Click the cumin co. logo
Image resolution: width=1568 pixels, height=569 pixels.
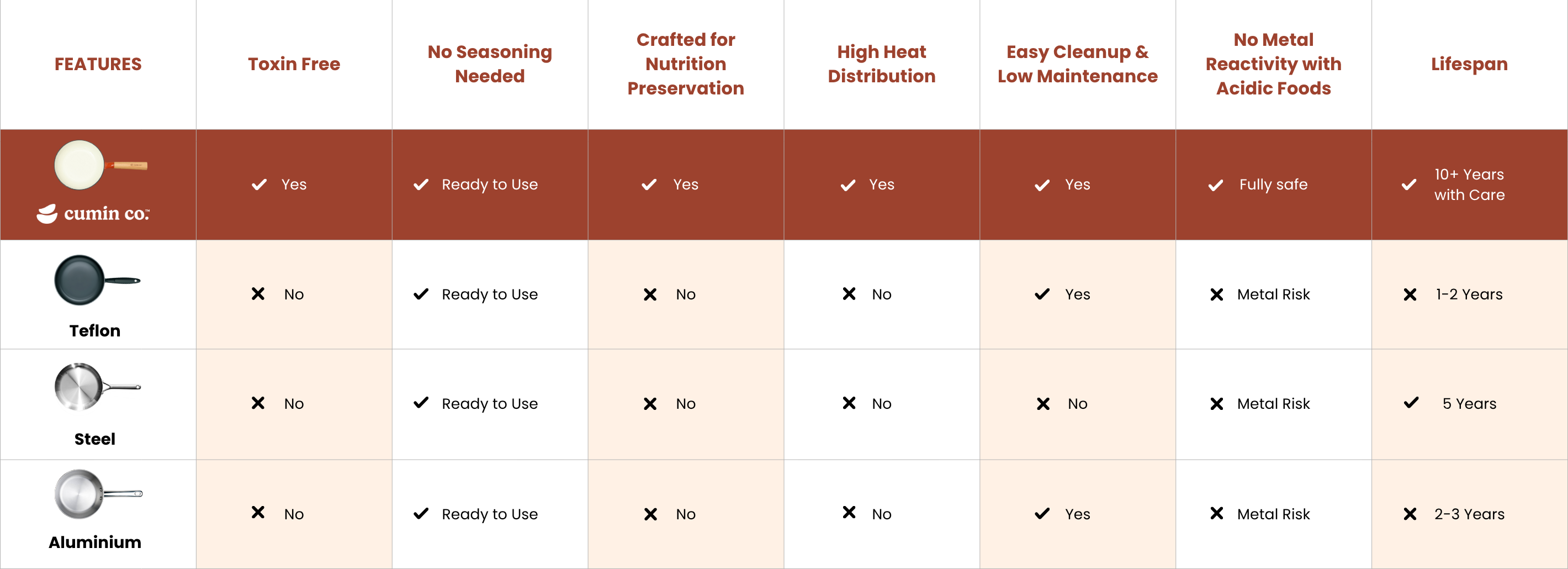tap(93, 213)
